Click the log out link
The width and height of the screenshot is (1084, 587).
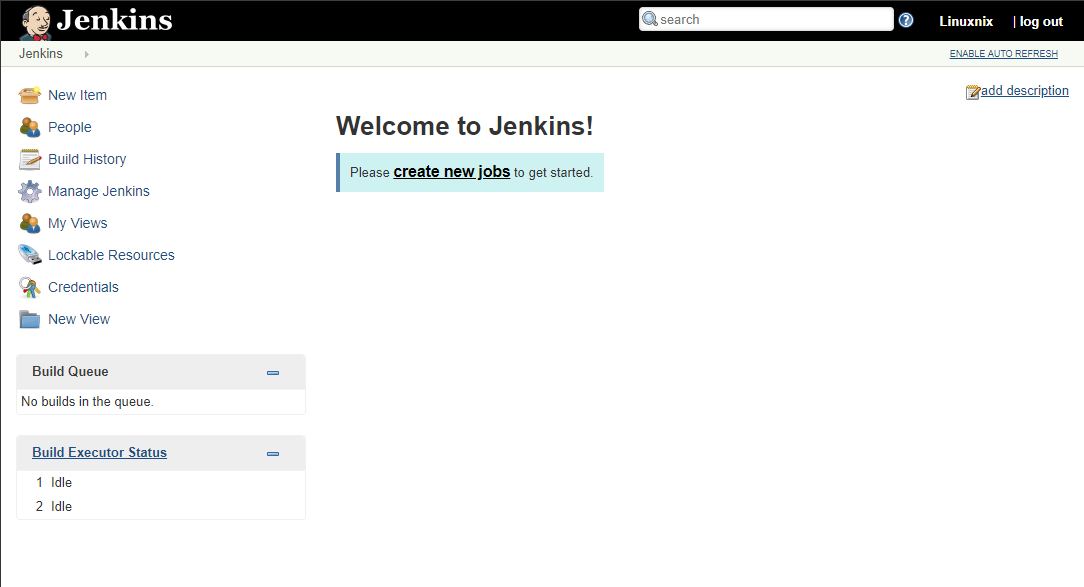[x=1041, y=21]
